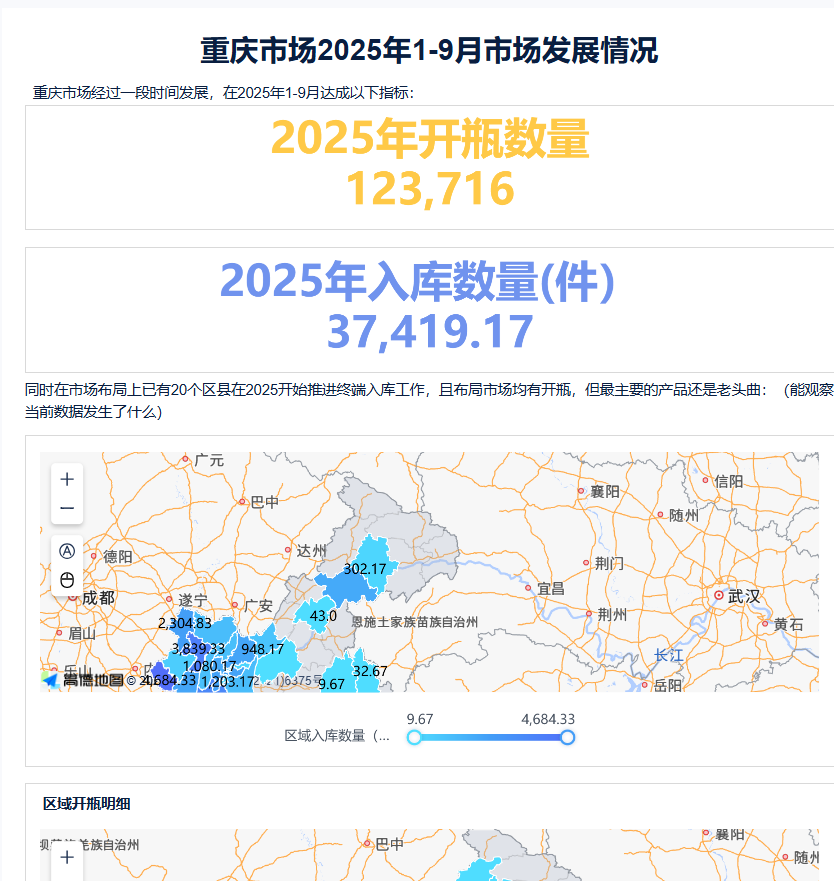834x881 pixels.
Task: Click the 武汉 city marker on the map
Action: 719,596
